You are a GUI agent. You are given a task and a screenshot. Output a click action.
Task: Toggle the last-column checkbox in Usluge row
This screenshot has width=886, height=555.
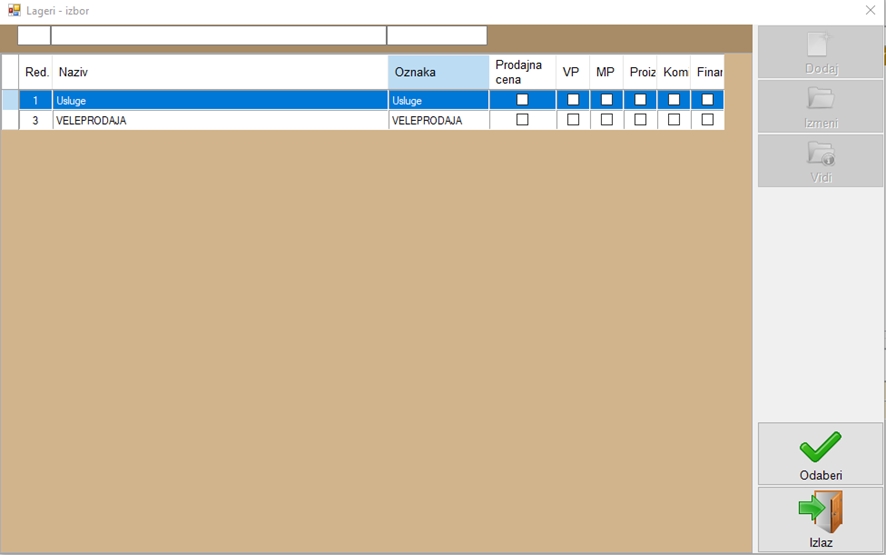point(708,100)
